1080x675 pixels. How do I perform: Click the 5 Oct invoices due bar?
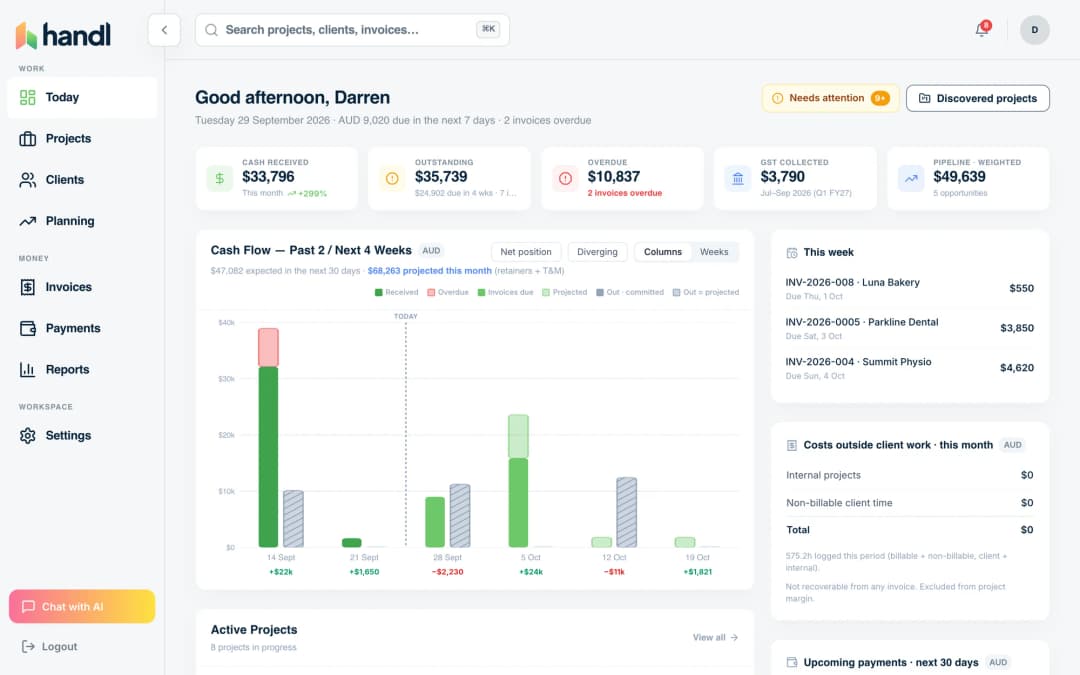tap(518, 503)
